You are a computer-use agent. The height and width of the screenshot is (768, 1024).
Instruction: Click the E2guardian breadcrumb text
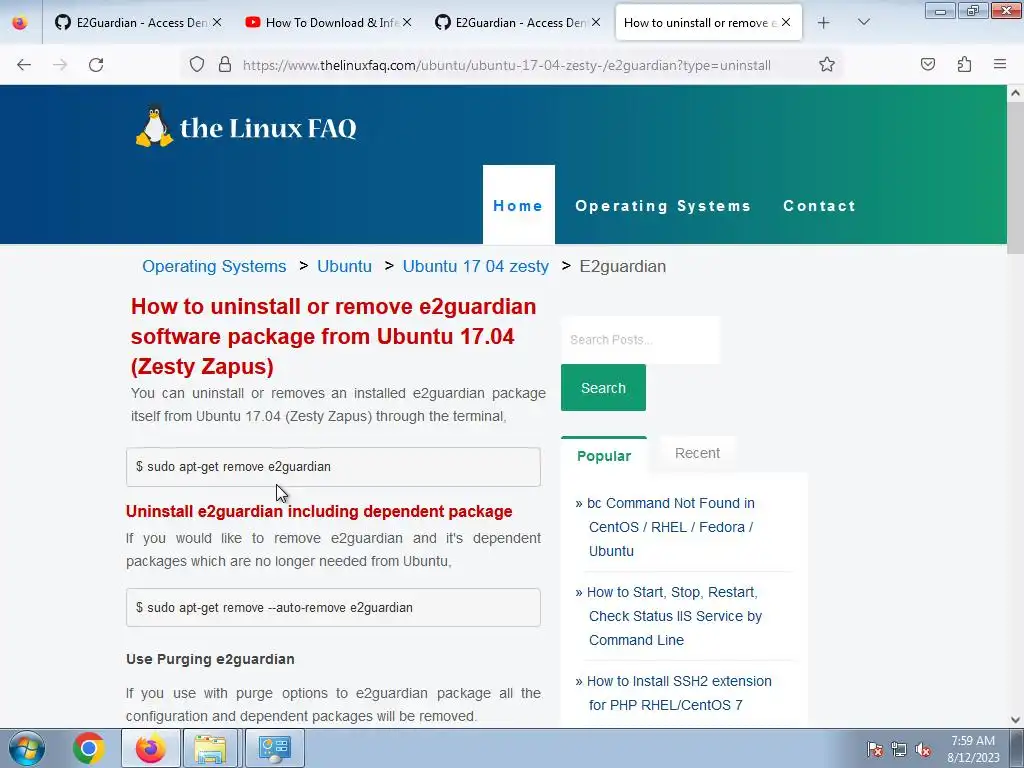(x=623, y=266)
